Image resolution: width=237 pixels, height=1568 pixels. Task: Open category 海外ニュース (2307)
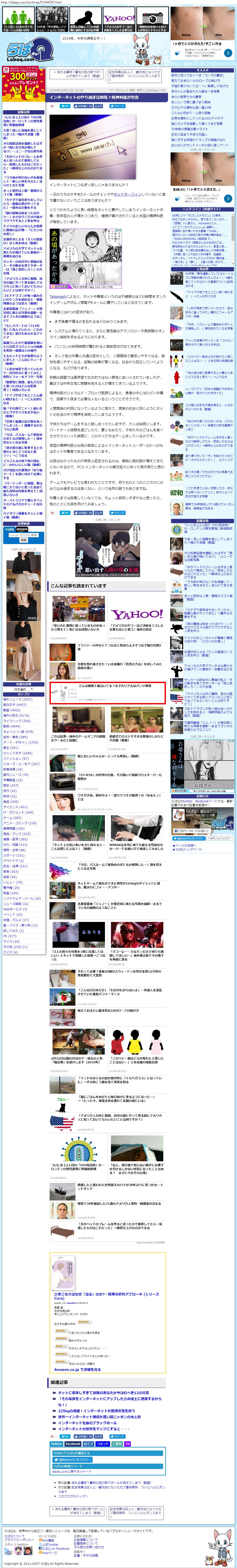pyautogui.click(x=18, y=699)
